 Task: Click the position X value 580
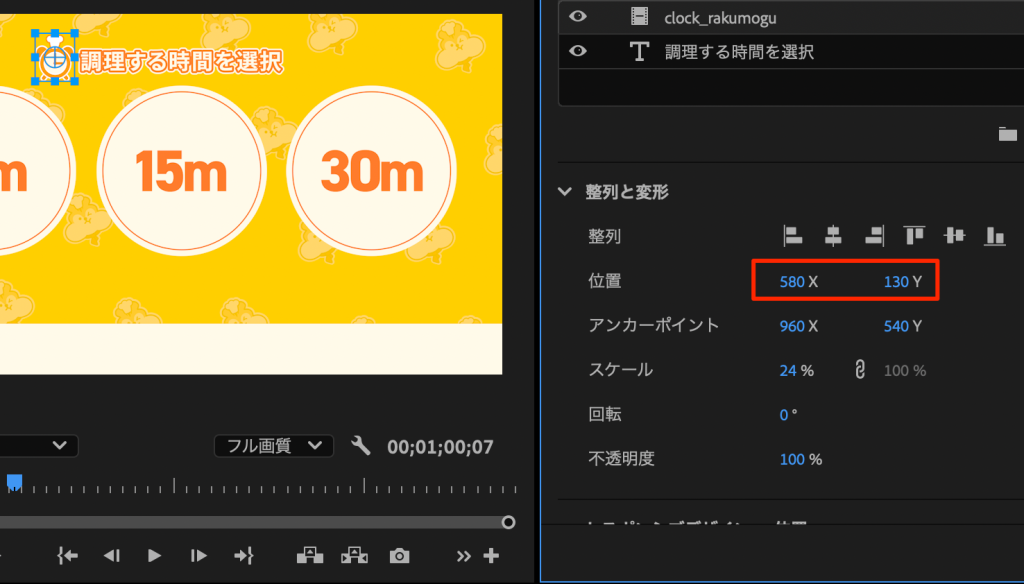791,282
